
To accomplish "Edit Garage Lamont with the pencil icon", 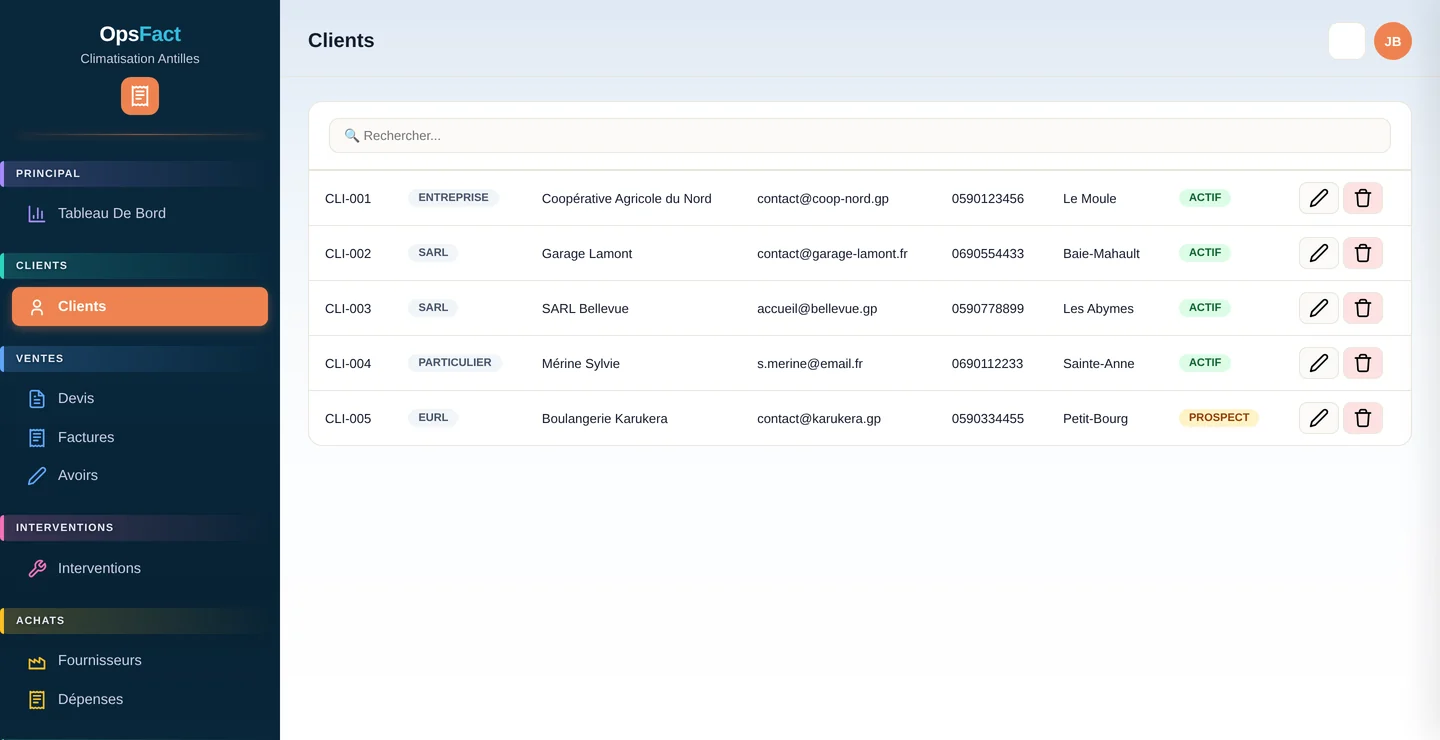I will pos(1319,253).
